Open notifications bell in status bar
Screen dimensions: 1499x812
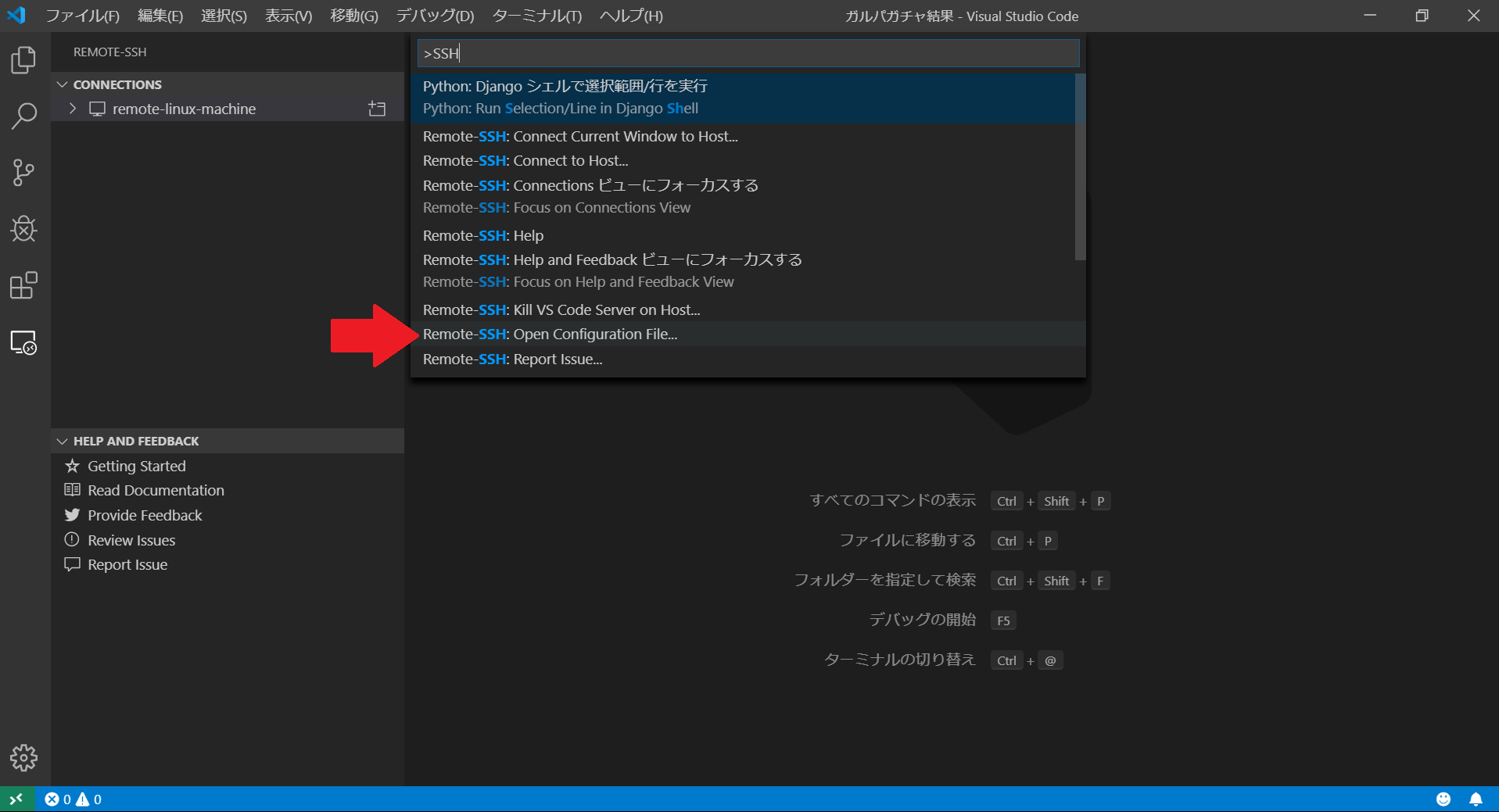point(1476,799)
